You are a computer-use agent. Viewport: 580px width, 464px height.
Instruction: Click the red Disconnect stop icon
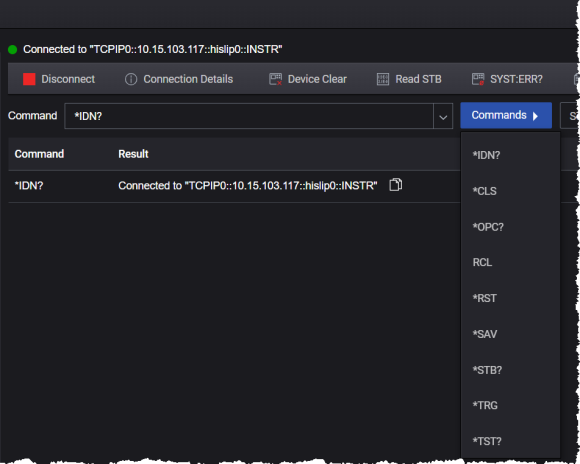click(x=29, y=79)
